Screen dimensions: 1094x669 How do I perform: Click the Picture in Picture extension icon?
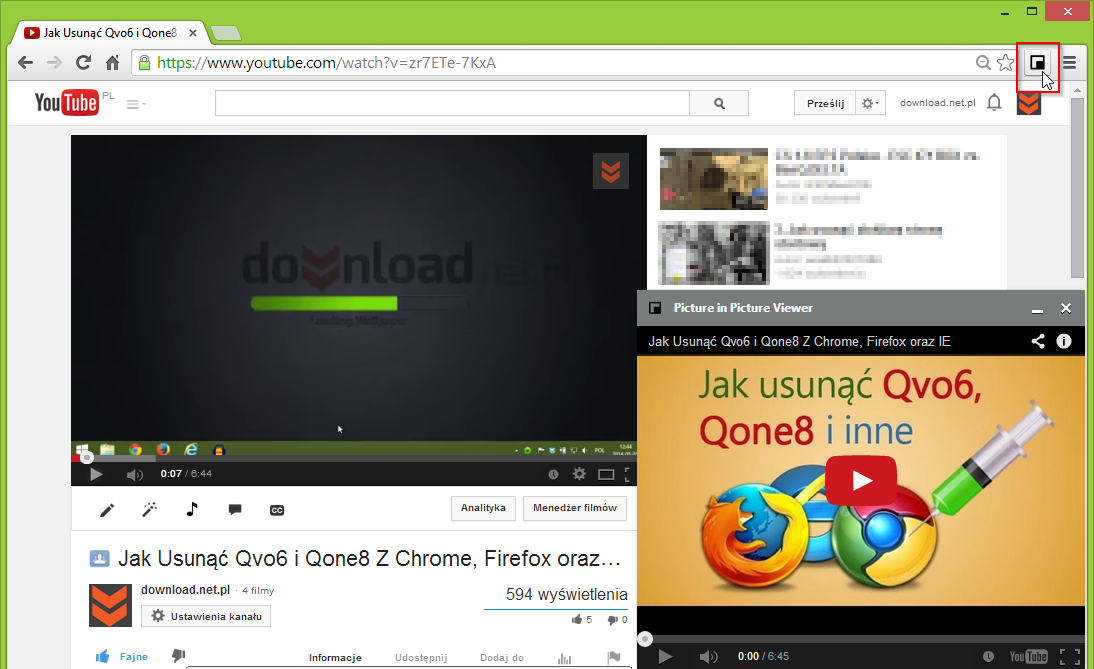click(x=1037, y=63)
